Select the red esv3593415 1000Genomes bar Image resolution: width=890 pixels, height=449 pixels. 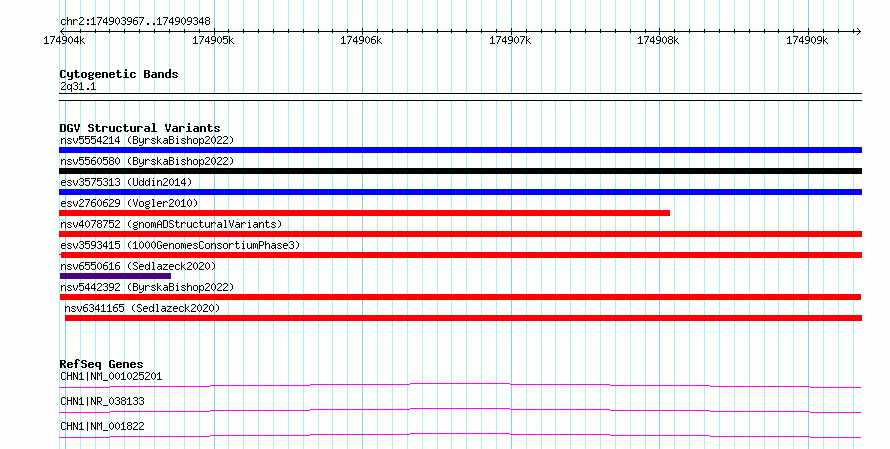tap(460, 255)
